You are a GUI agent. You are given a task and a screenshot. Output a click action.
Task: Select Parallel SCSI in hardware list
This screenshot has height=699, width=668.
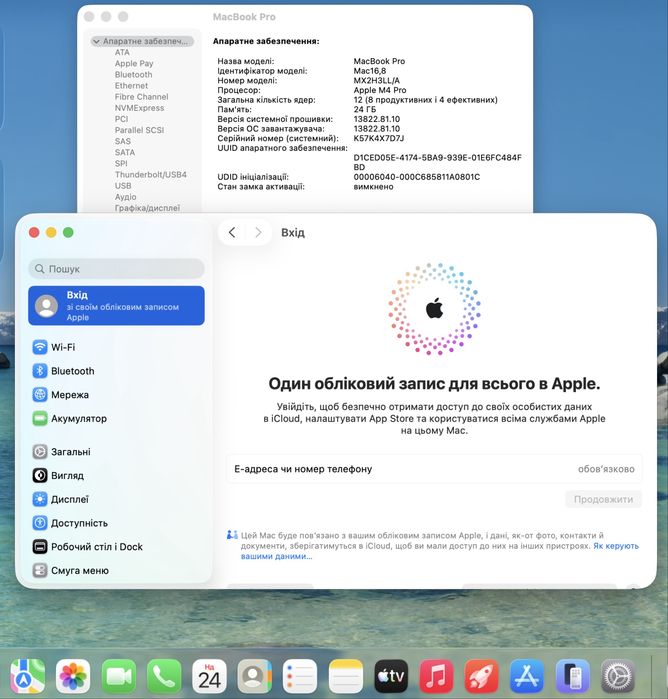(x=139, y=130)
